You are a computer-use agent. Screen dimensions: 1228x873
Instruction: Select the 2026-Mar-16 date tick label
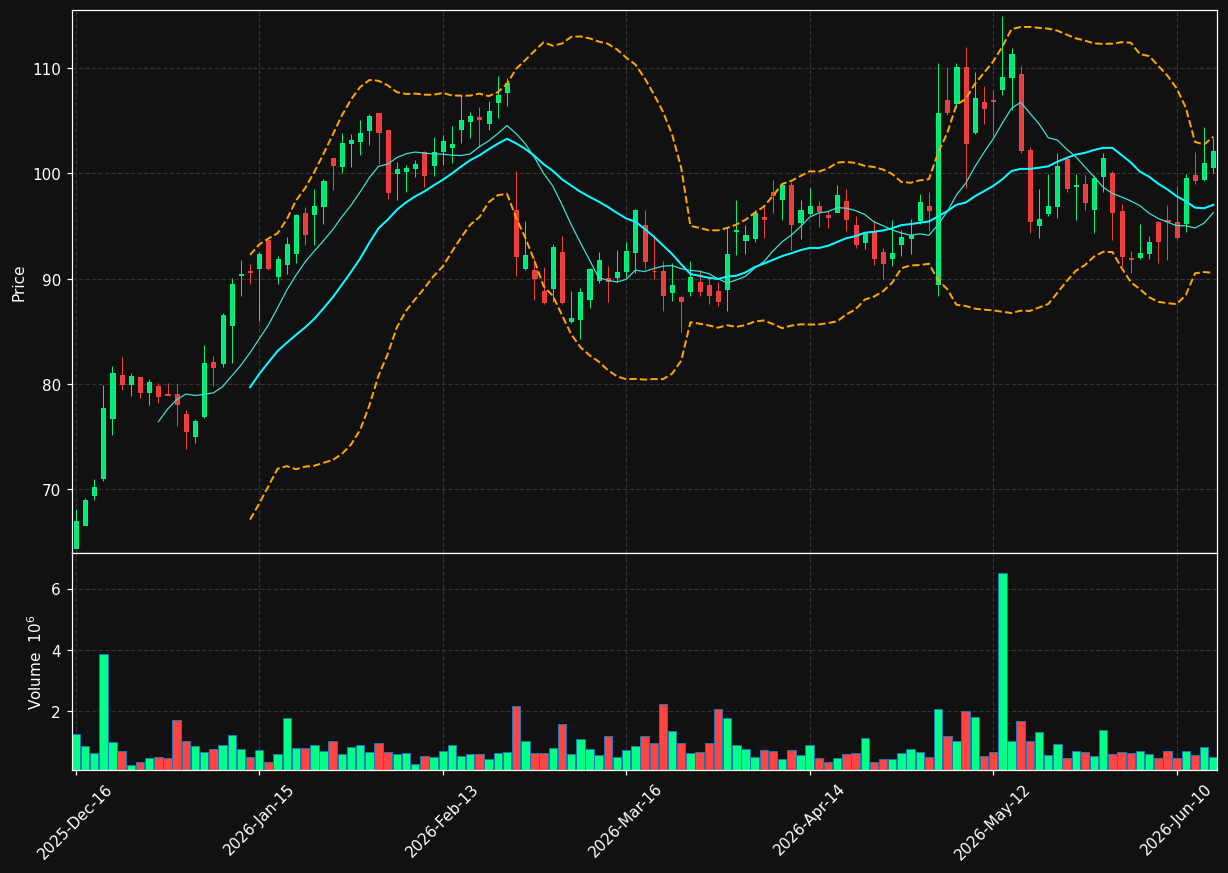[625, 822]
